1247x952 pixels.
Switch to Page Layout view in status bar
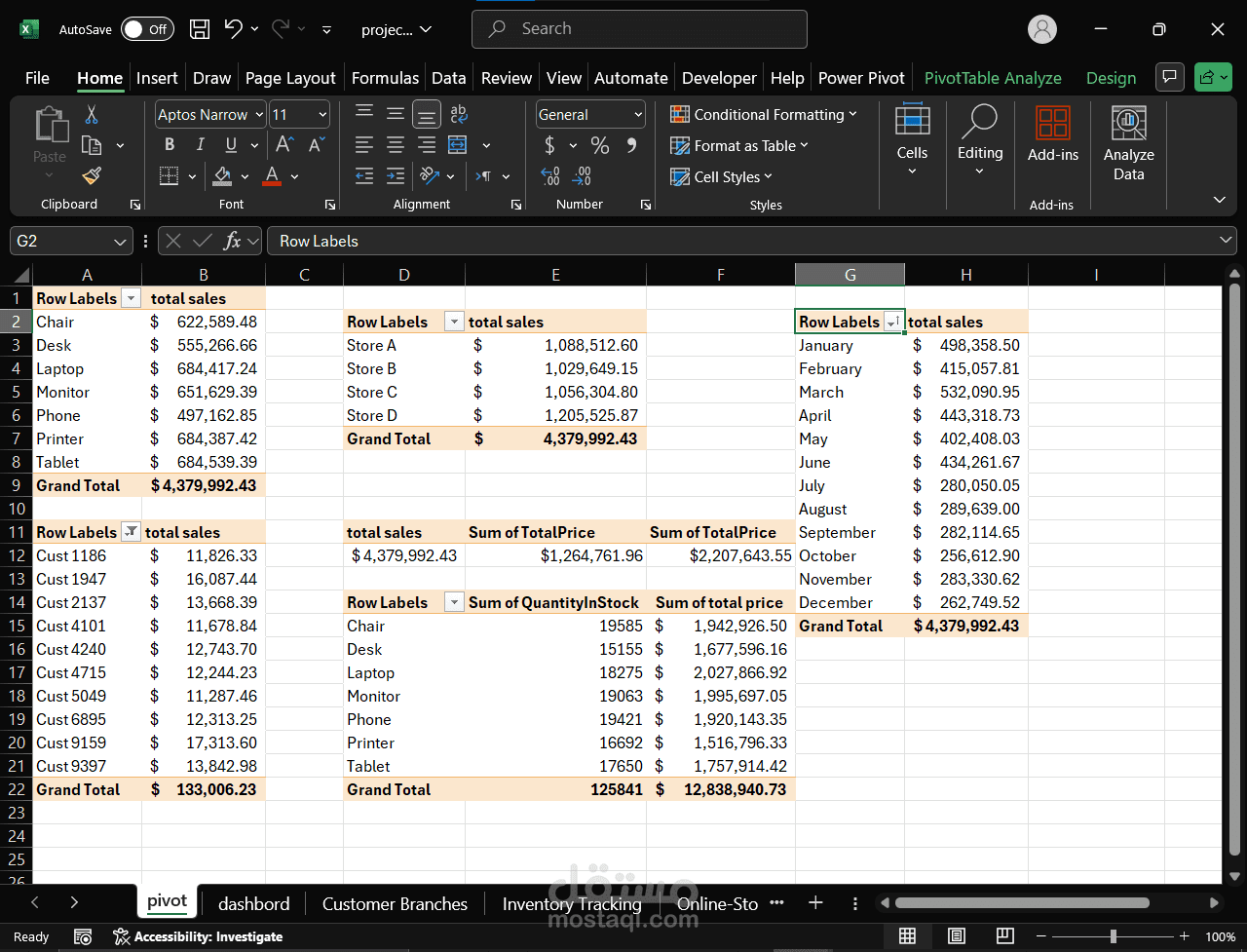coord(956,936)
